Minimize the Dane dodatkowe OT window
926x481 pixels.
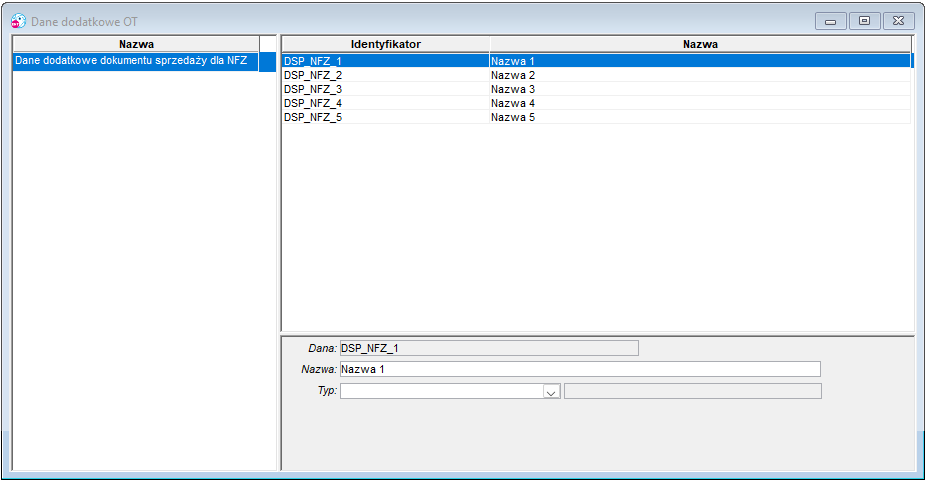click(x=830, y=21)
